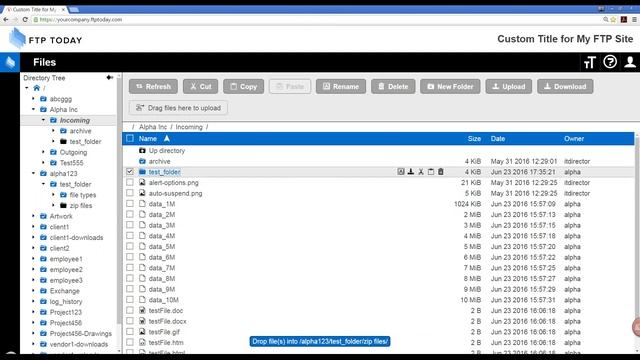
Task: Collapse the Incoming tree node arrow
Action: point(43,120)
